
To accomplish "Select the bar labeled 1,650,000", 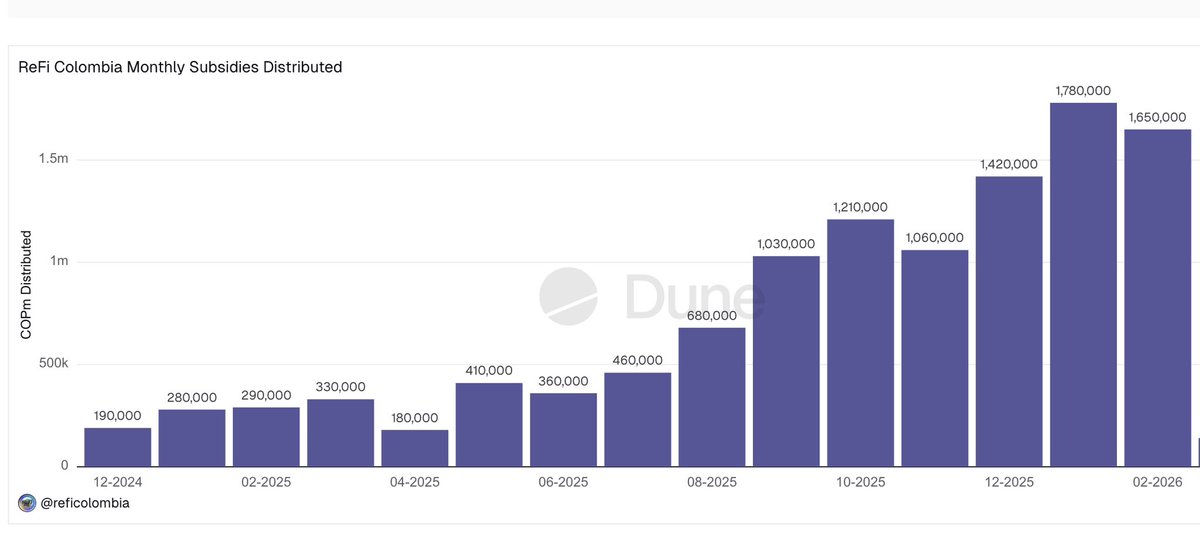I will [1157, 298].
